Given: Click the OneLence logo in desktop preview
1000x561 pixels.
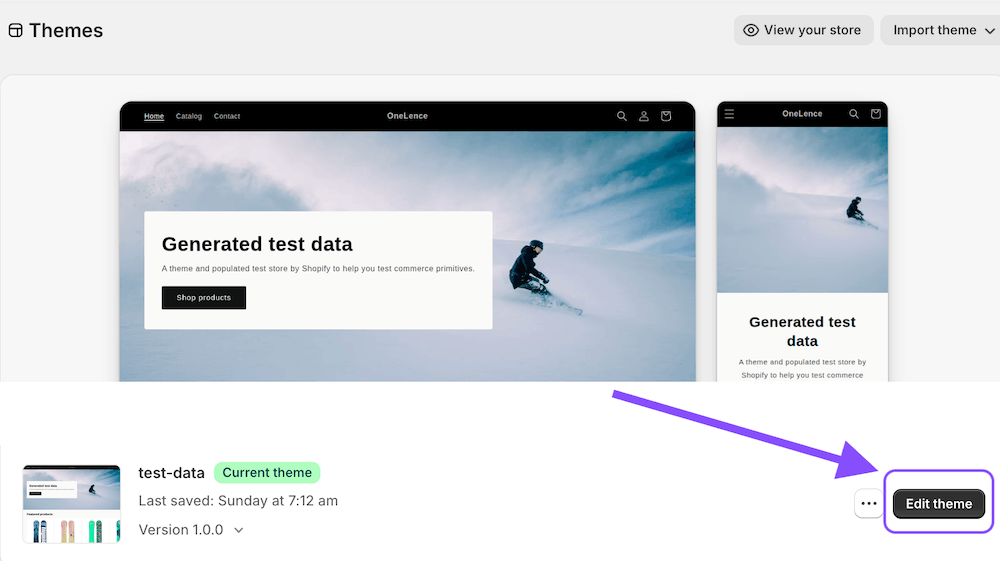Looking at the screenshot, I should tap(407, 116).
